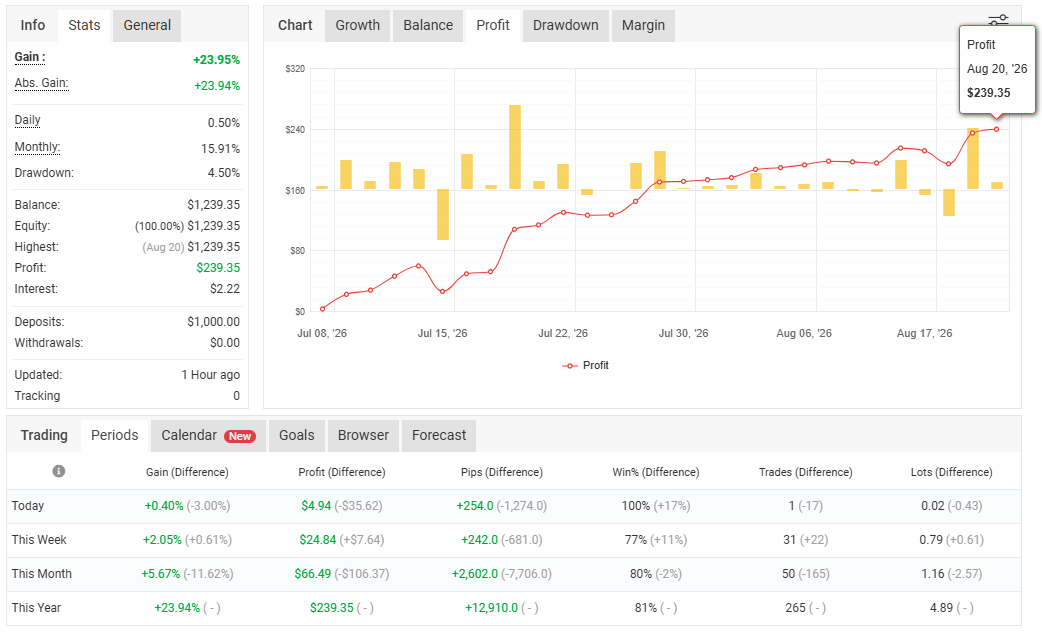Select the This Week row label
1042x633 pixels.
coord(39,540)
